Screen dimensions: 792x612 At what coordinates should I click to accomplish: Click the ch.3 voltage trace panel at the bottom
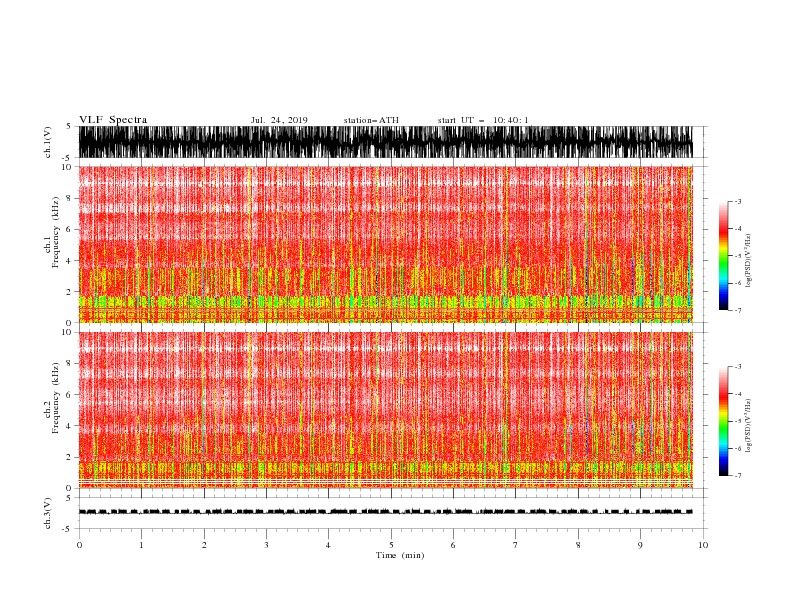coord(392,513)
